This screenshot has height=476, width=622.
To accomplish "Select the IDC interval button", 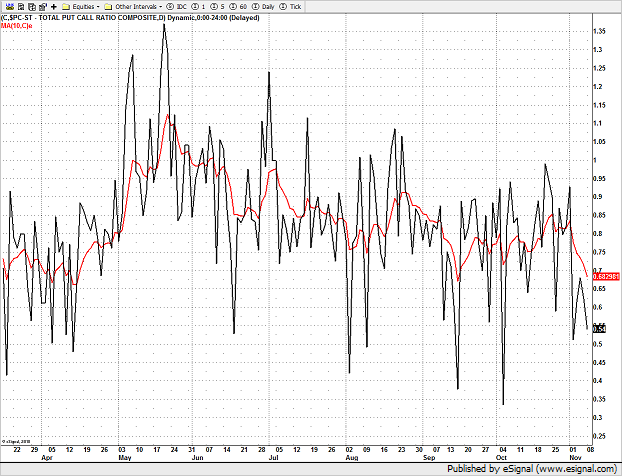I will point(177,7).
